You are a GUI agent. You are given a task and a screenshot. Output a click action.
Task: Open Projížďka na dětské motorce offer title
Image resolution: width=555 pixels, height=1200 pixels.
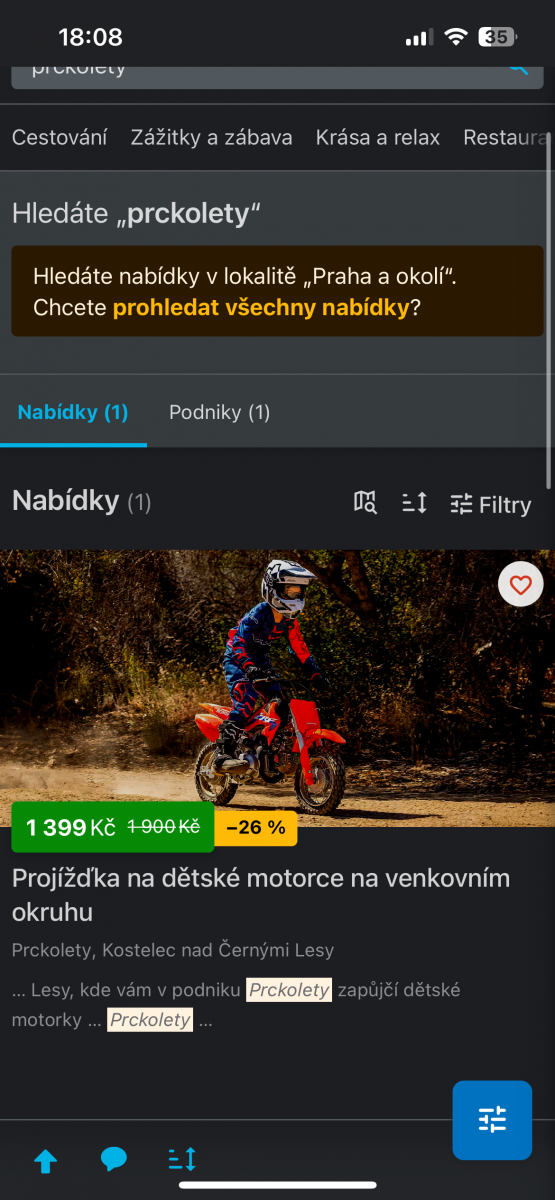(261, 895)
